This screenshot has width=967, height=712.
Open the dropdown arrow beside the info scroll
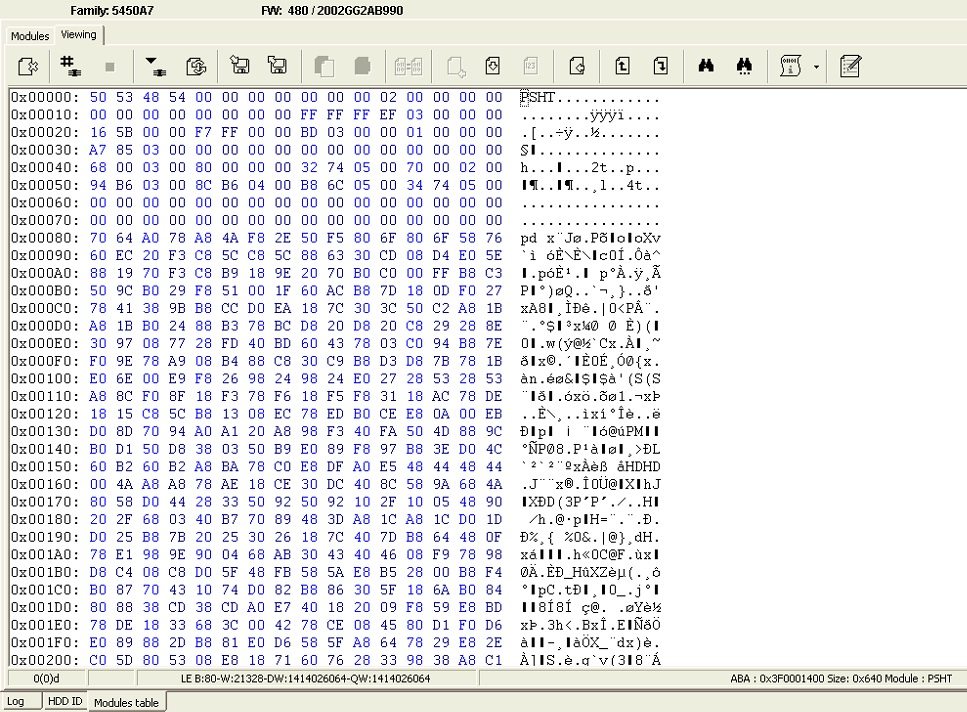click(817, 67)
